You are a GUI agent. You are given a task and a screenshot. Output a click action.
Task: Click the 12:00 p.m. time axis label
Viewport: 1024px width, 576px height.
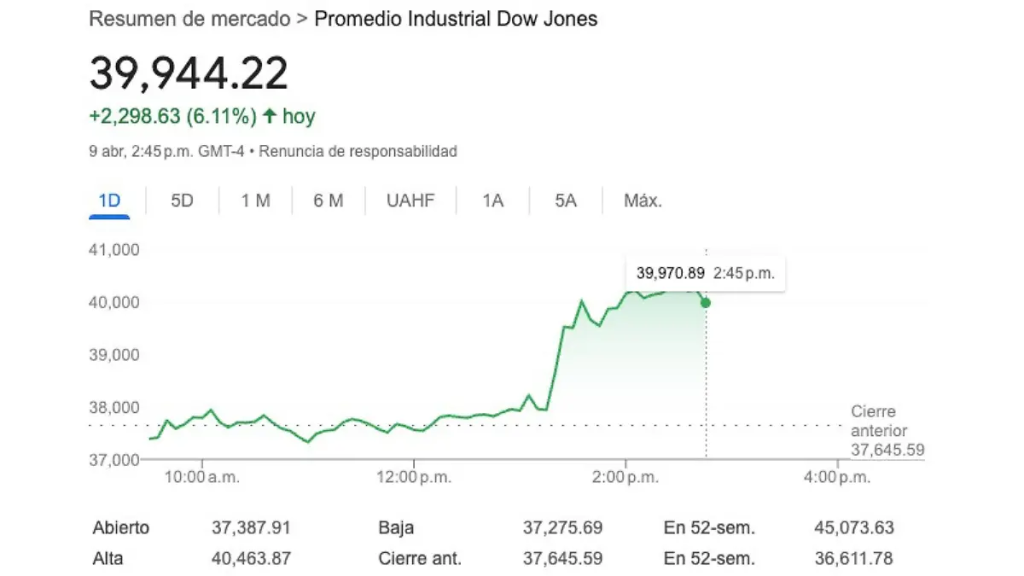(416, 477)
